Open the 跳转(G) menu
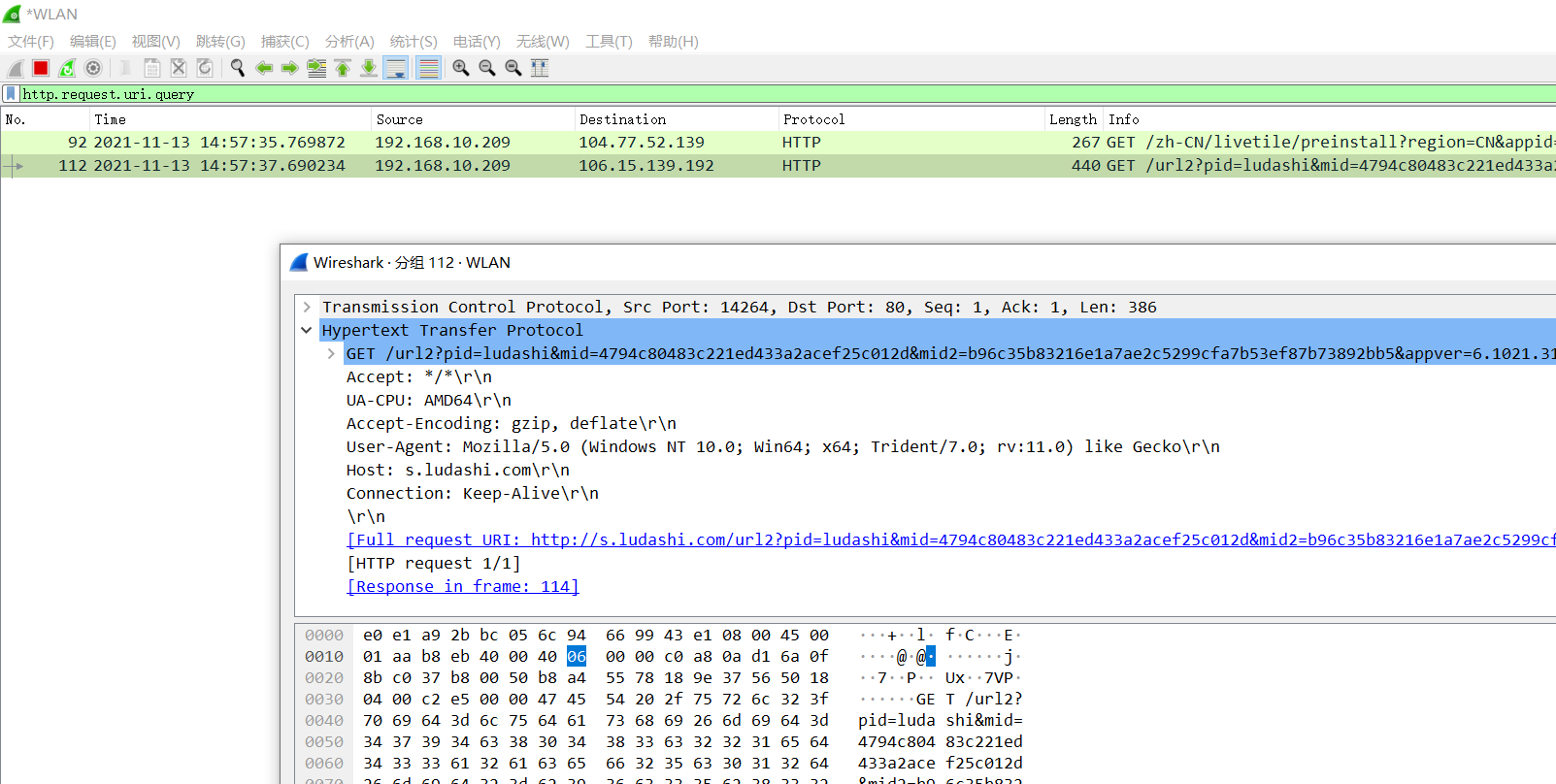The height and width of the screenshot is (784, 1556). (x=220, y=42)
